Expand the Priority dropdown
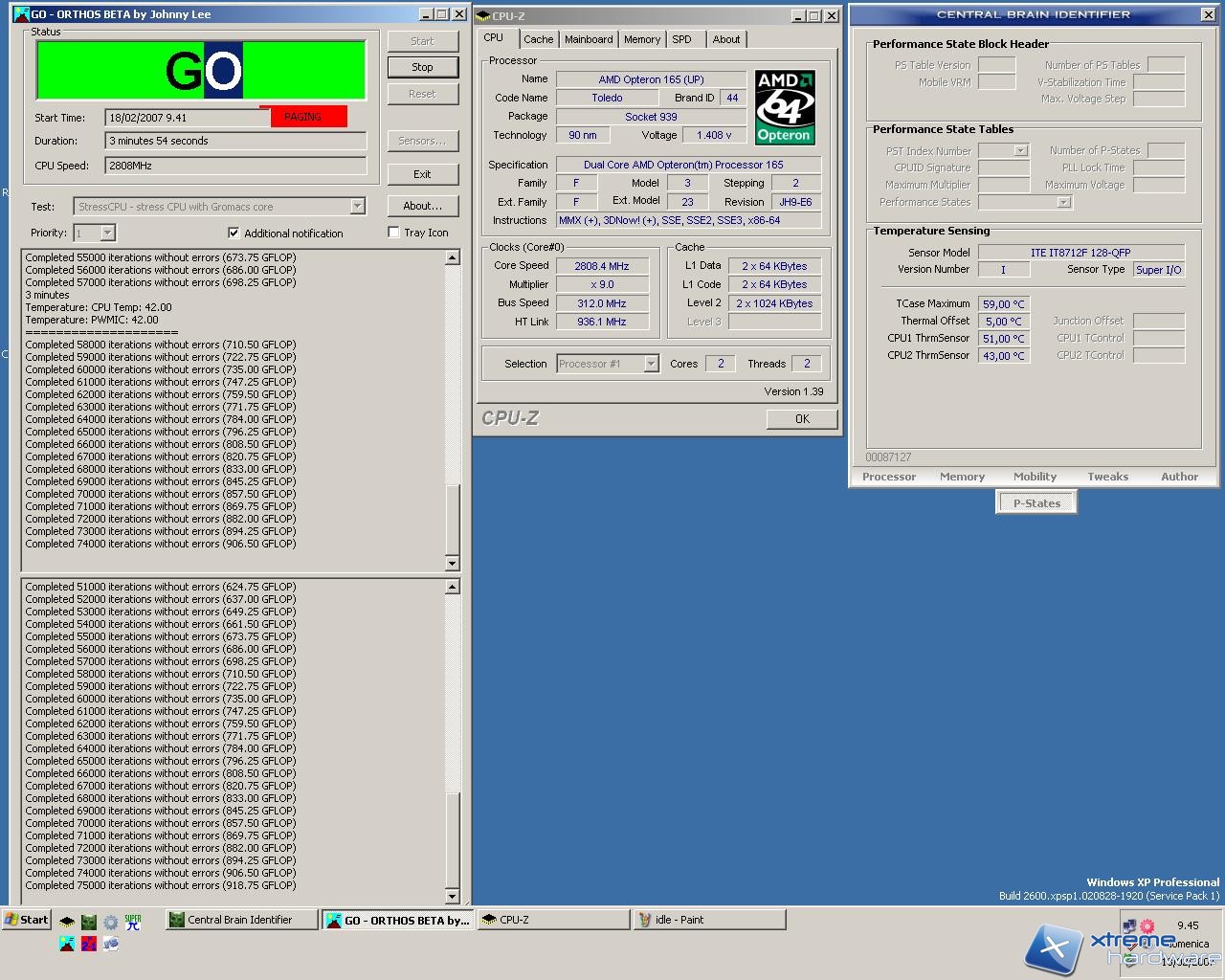The height and width of the screenshot is (980, 1225). click(107, 234)
